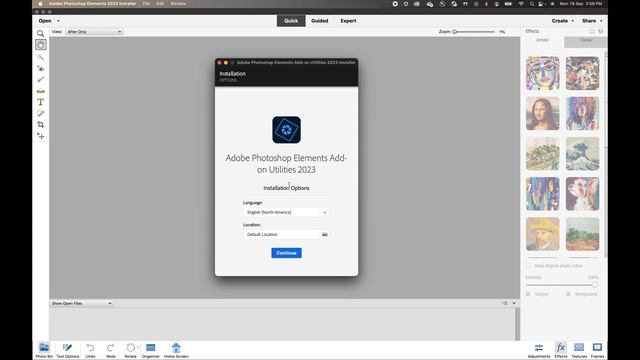Open the Photo Bin panel
The height and width of the screenshot is (360, 640).
coord(44,350)
